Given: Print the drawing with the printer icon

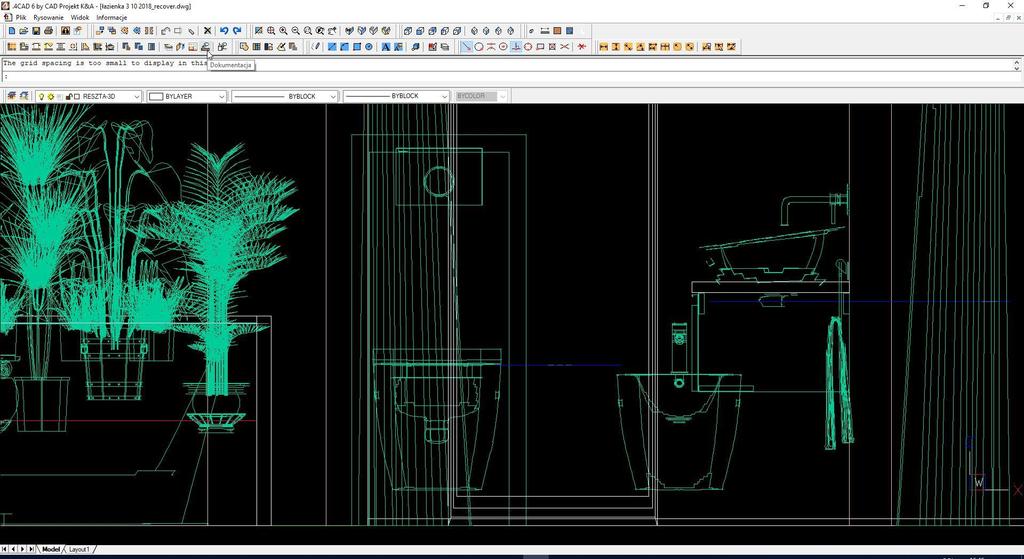Looking at the screenshot, I should click(48, 31).
